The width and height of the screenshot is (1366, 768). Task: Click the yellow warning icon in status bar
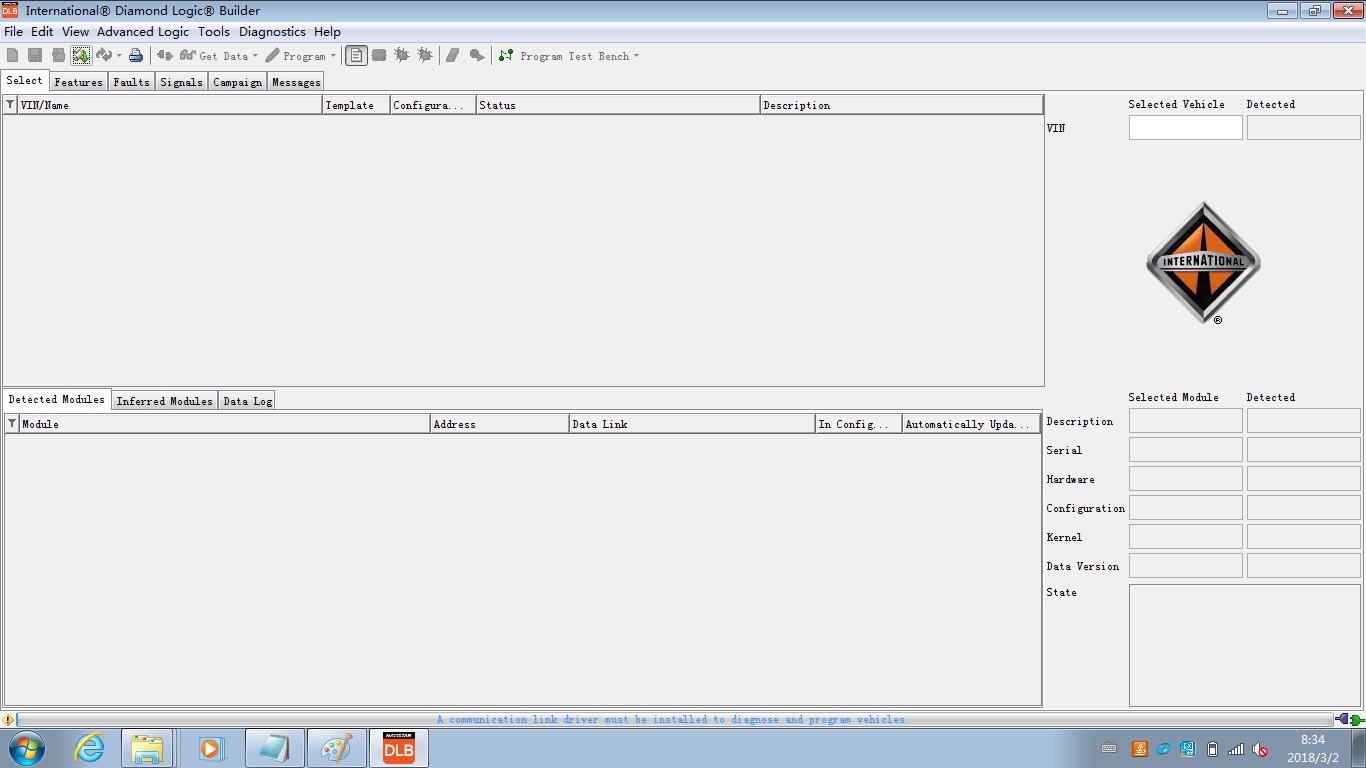pyautogui.click(x=8, y=720)
